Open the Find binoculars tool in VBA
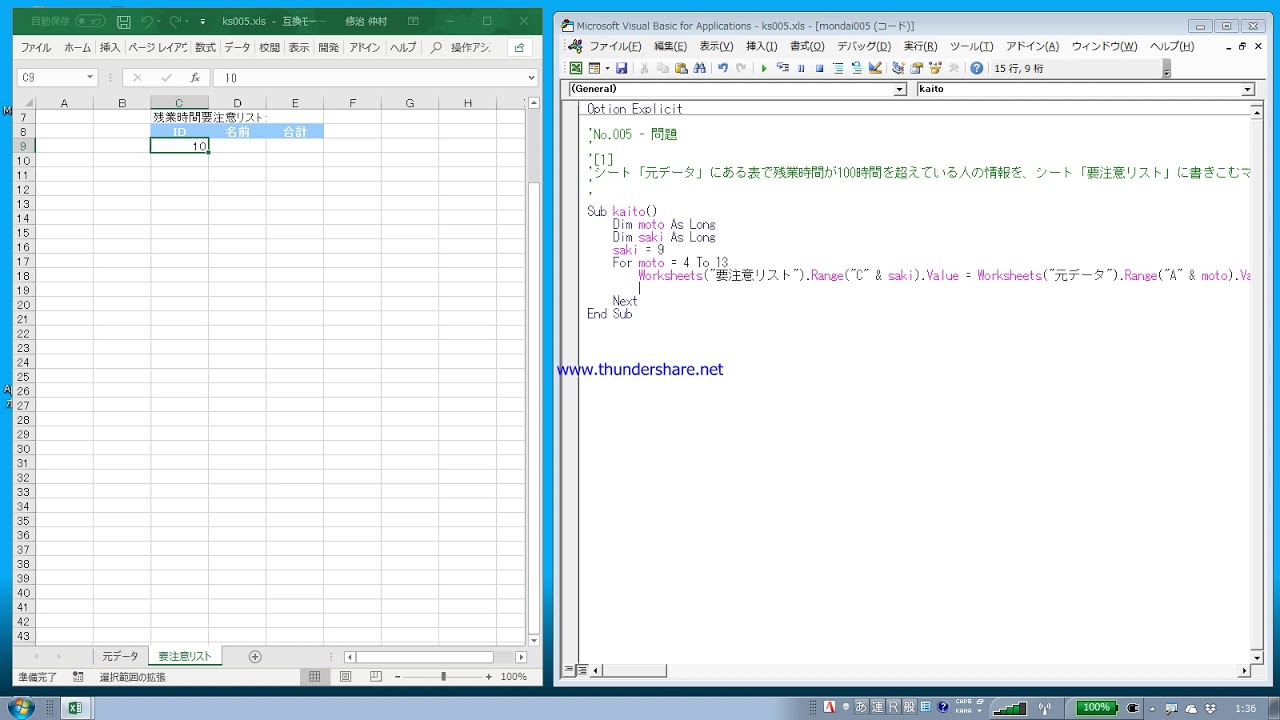Screen dimensions: 1280x720 [699, 69]
